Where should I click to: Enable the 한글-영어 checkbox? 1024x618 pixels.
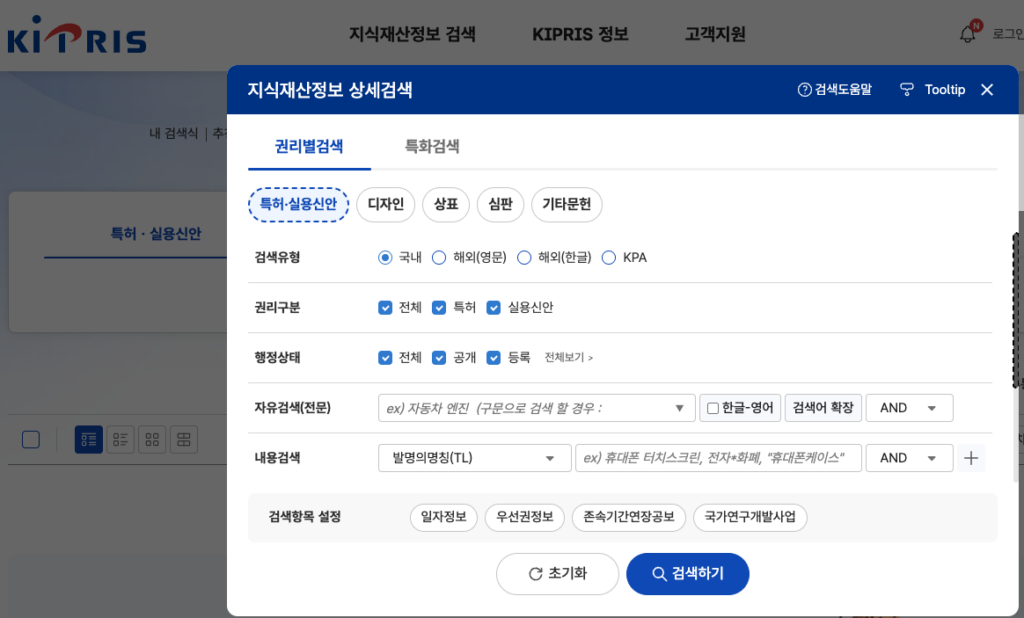tap(713, 408)
